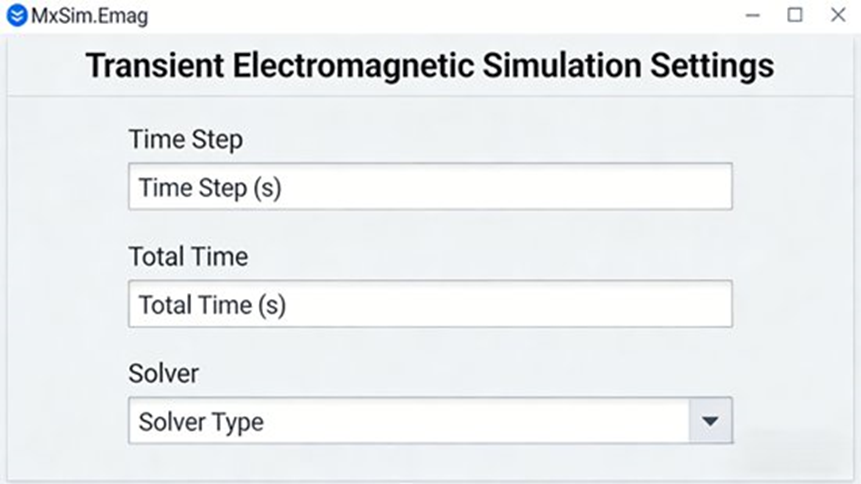Select the "Solver Type" placeholder text
The width and height of the screenshot is (861, 484).
tap(201, 422)
